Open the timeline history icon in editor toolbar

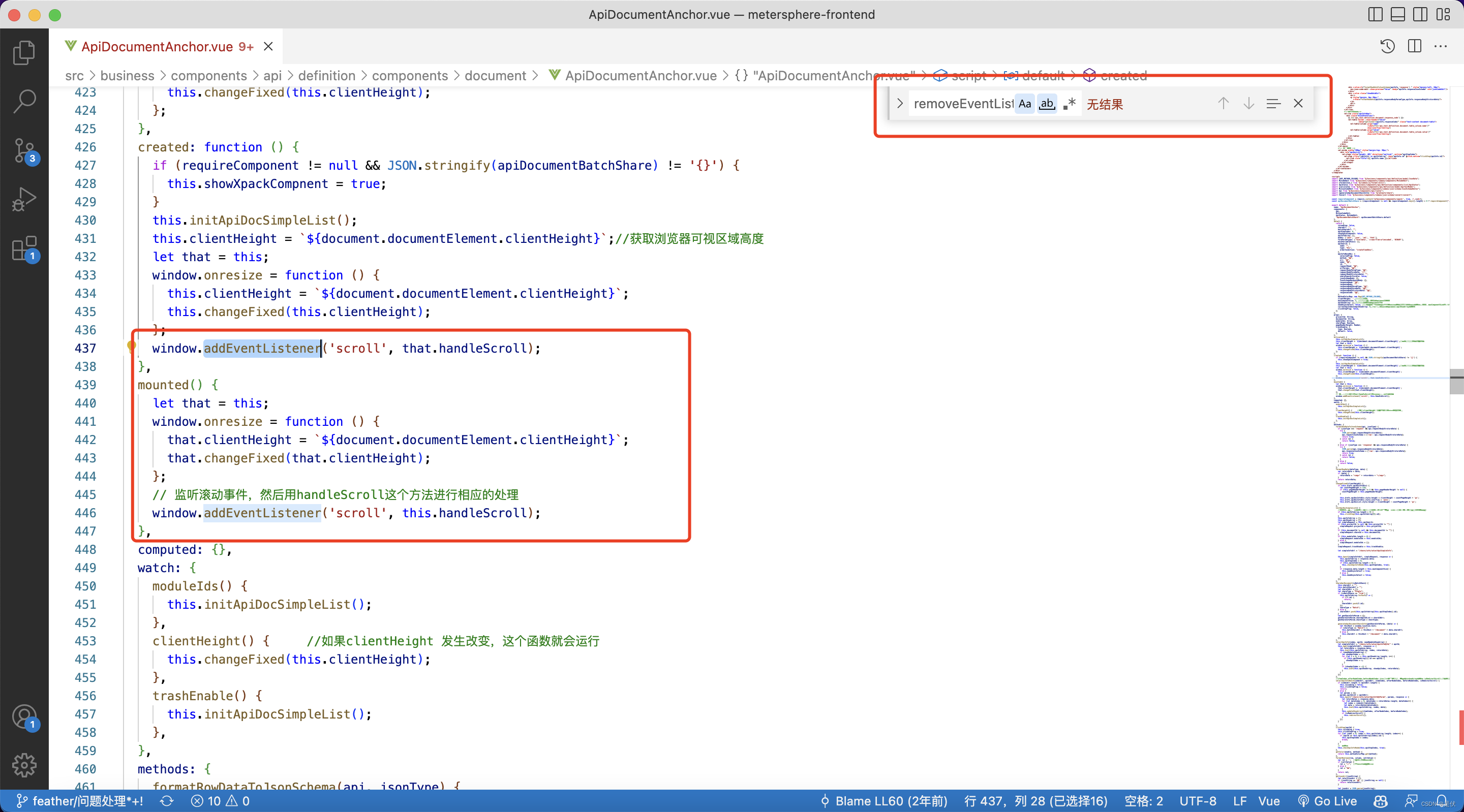[x=1387, y=46]
